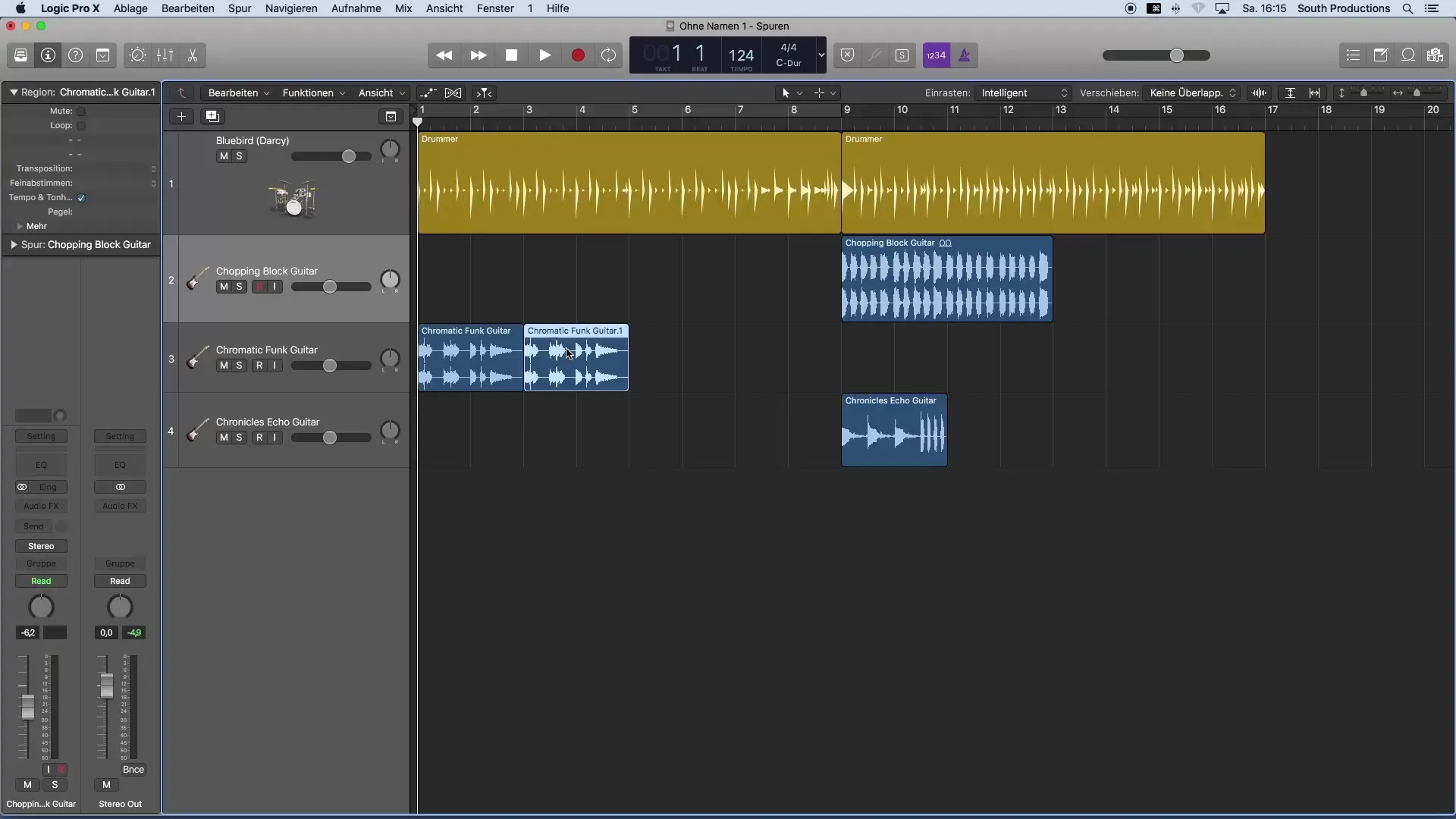Adjust the Chopping Block Guitar volume slider
The height and width of the screenshot is (819, 1456).
pyautogui.click(x=331, y=287)
